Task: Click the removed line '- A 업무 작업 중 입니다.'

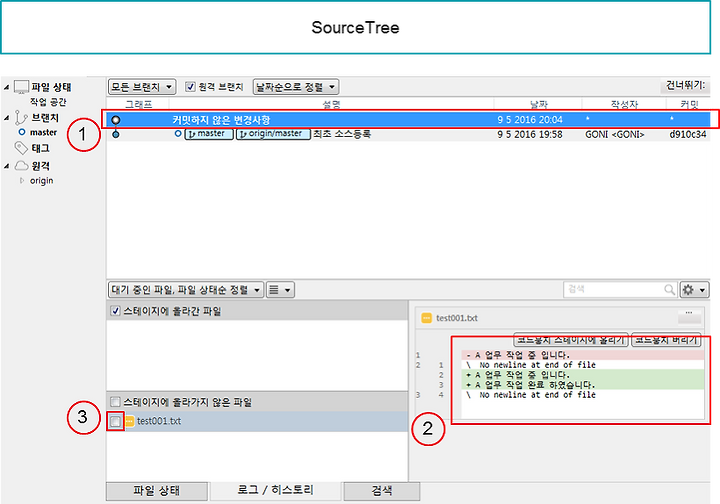Action: pyautogui.click(x=583, y=355)
